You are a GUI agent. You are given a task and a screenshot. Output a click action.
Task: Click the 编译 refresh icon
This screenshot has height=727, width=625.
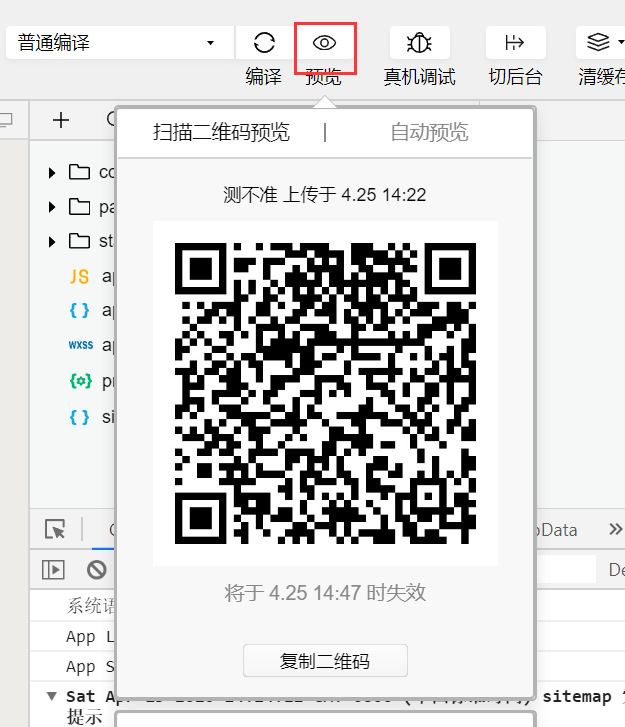click(264, 43)
